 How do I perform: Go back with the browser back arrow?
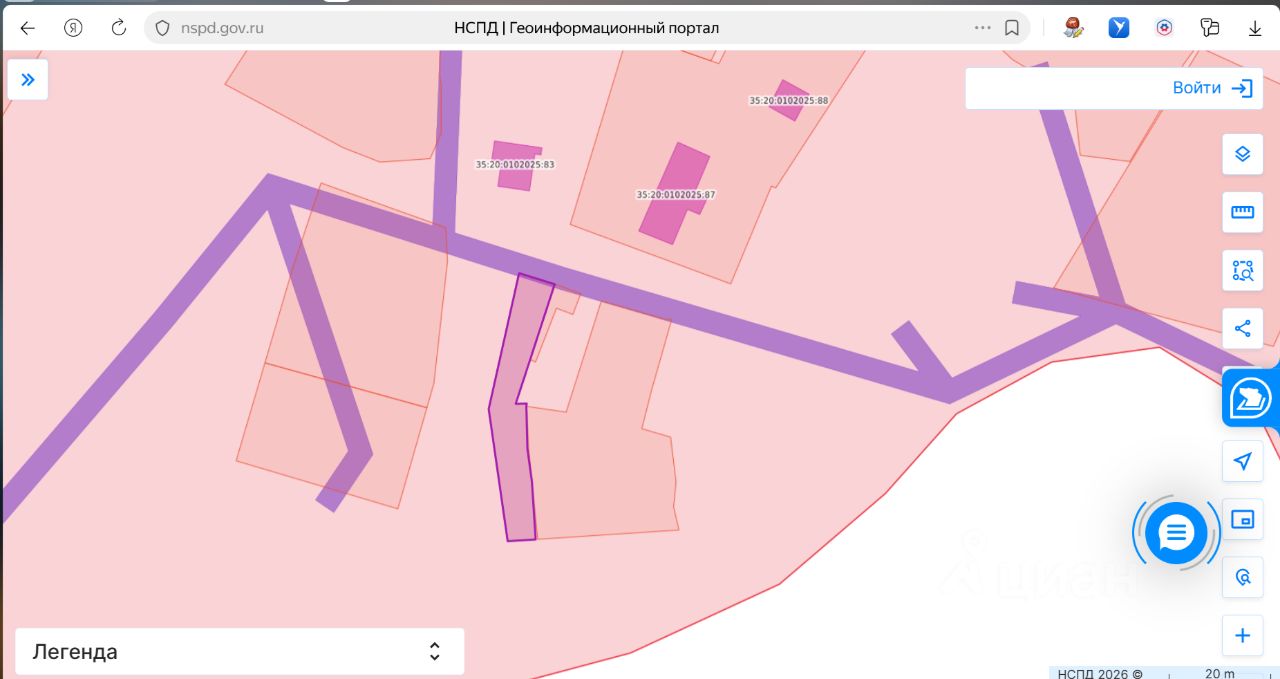[x=27, y=28]
